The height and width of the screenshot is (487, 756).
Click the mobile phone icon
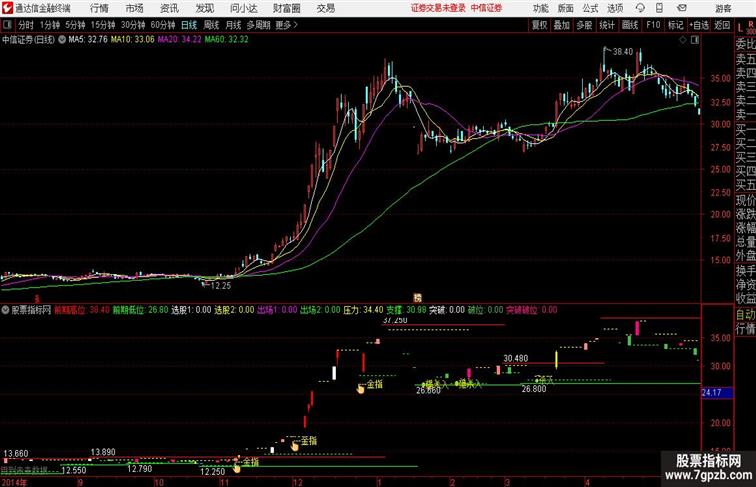click(659, 8)
